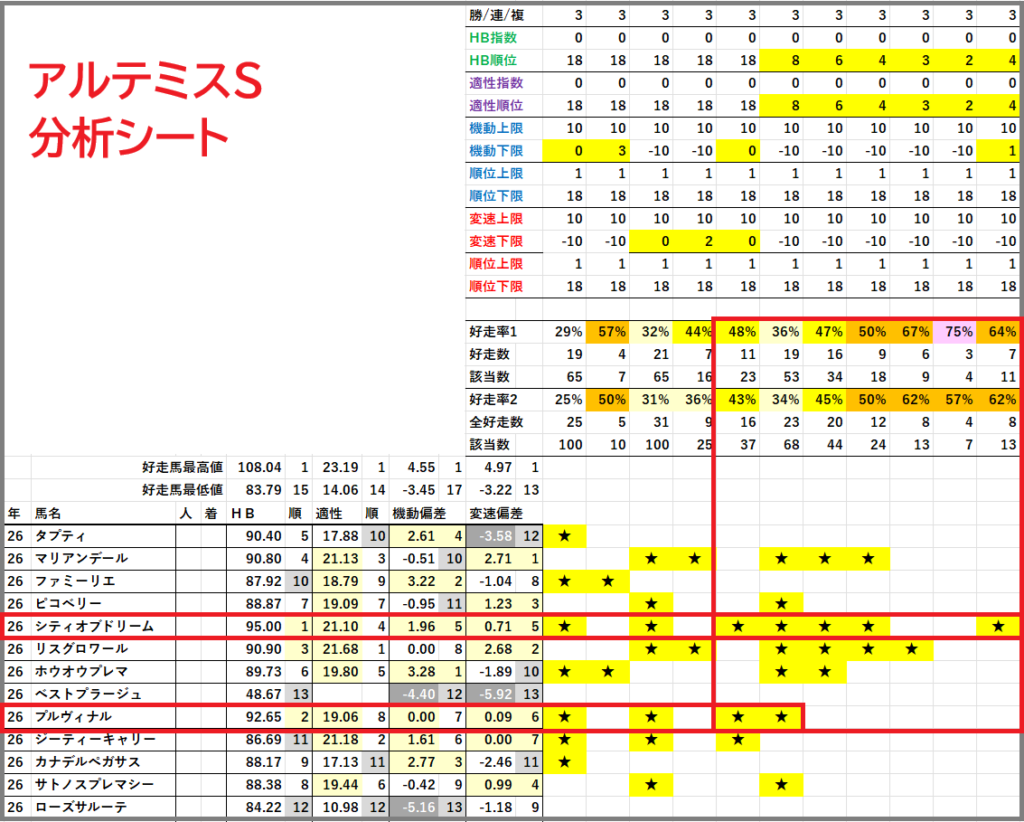Image resolution: width=1024 pixels, height=822 pixels.
Task: Click the green HB指数 row label
Action: 493,38
